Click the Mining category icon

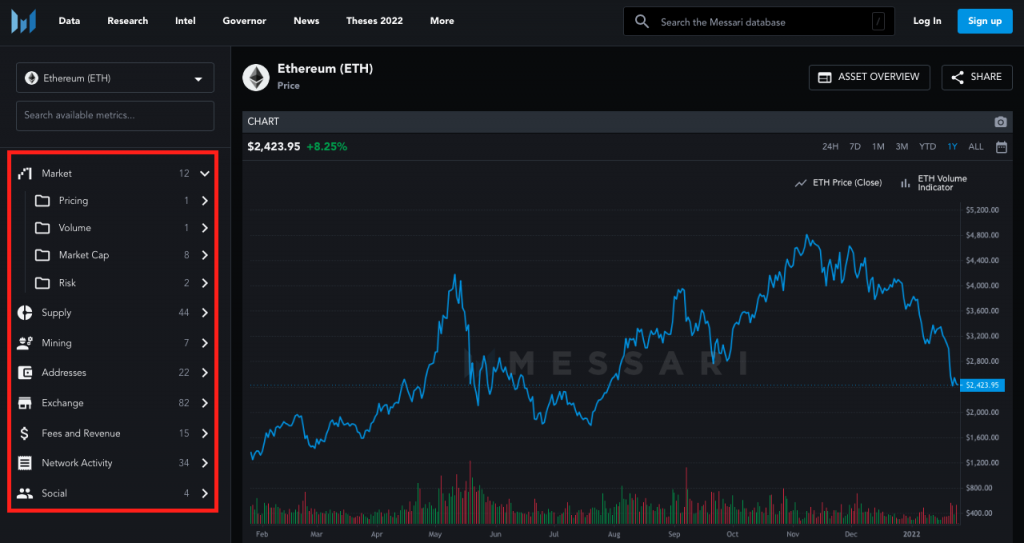click(x=25, y=343)
